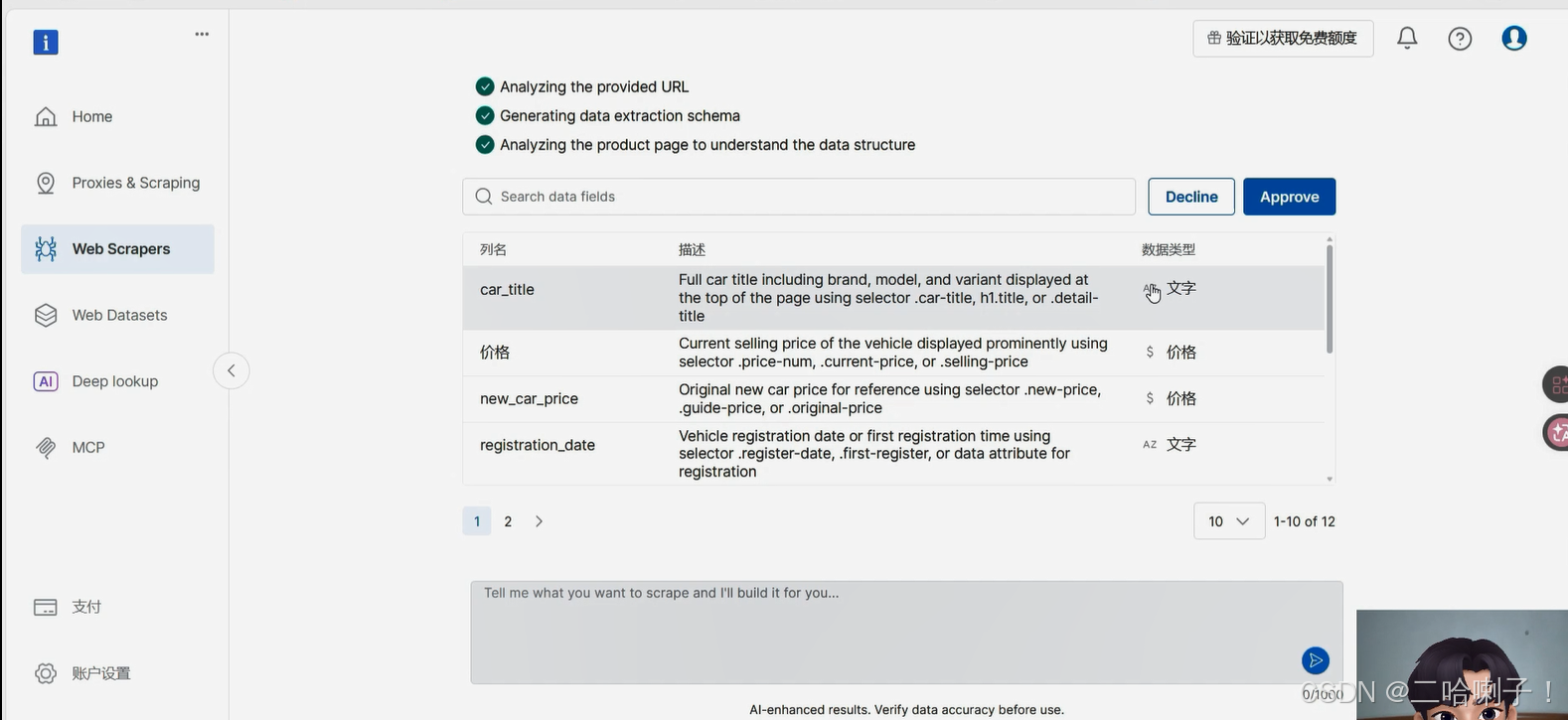Image resolution: width=1568 pixels, height=720 pixels.
Task: Click the table scroll-down arrow
Action: point(1330,479)
